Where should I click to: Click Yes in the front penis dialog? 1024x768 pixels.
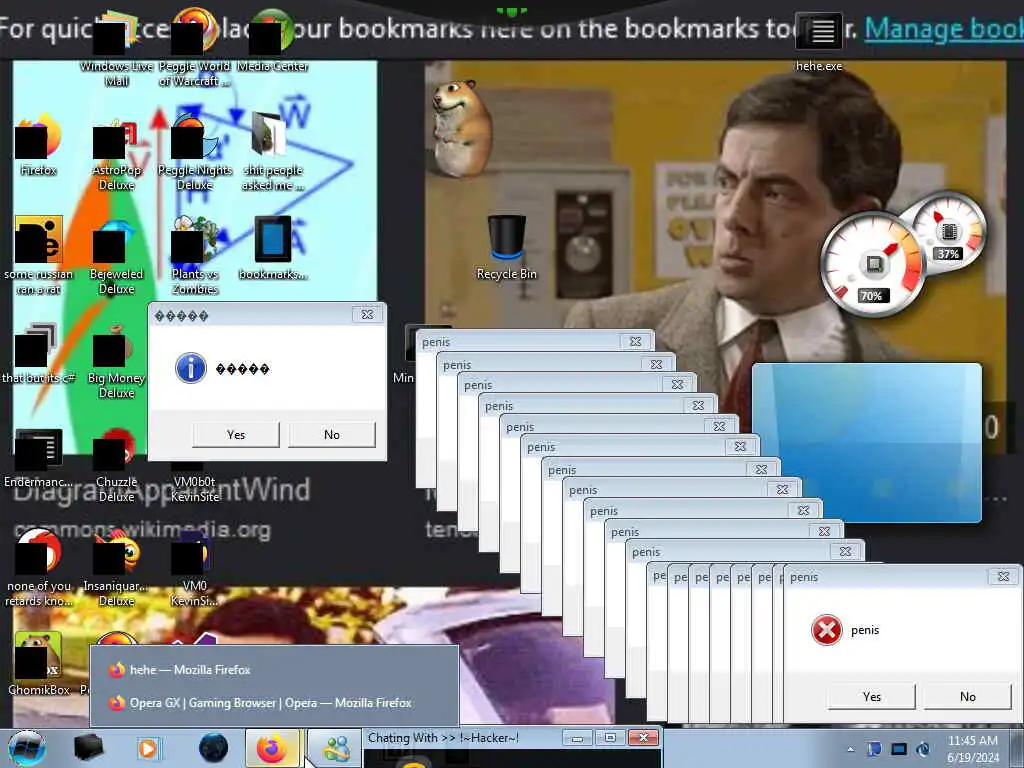pos(872,696)
